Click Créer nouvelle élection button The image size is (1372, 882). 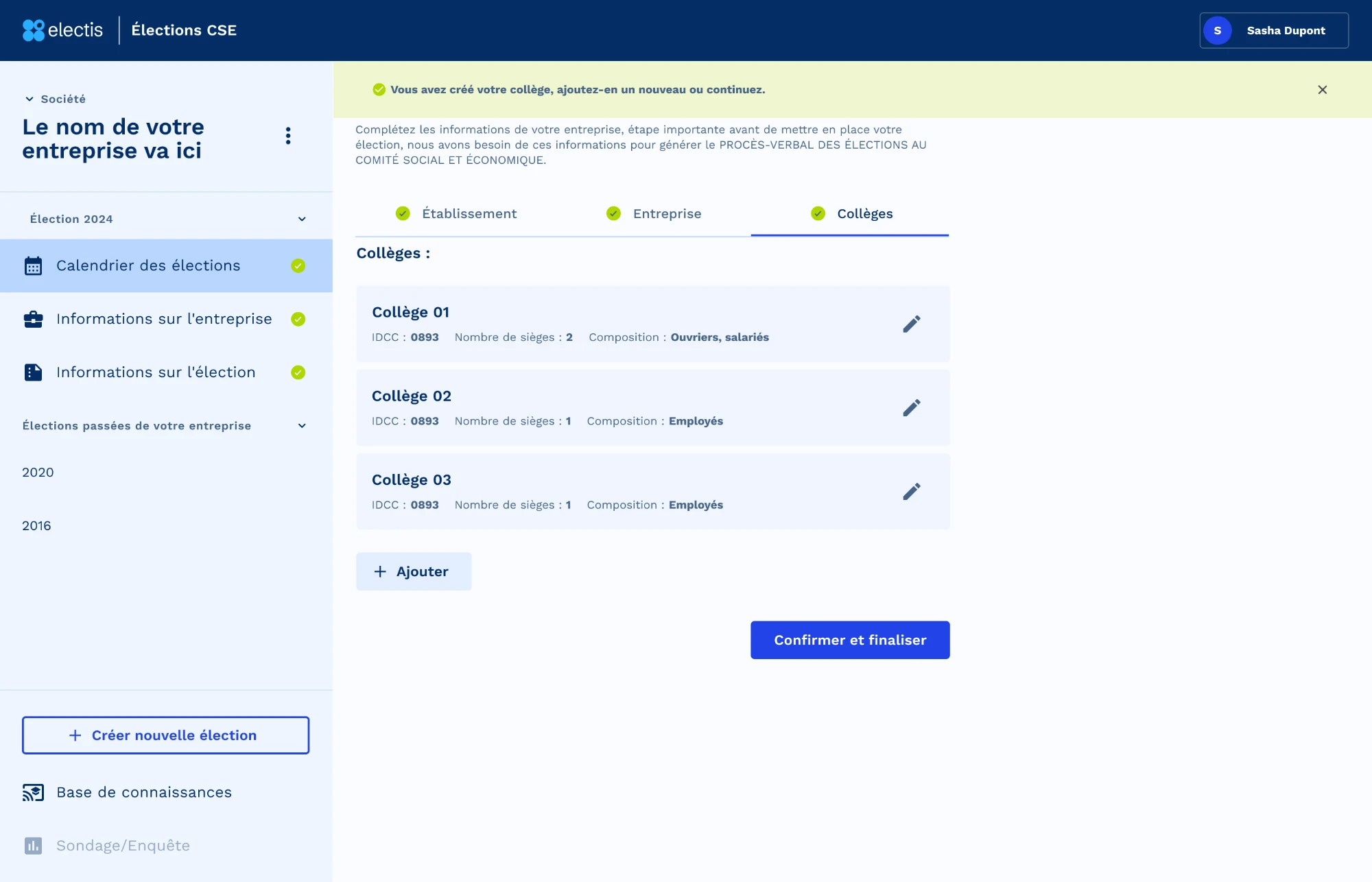(x=165, y=735)
